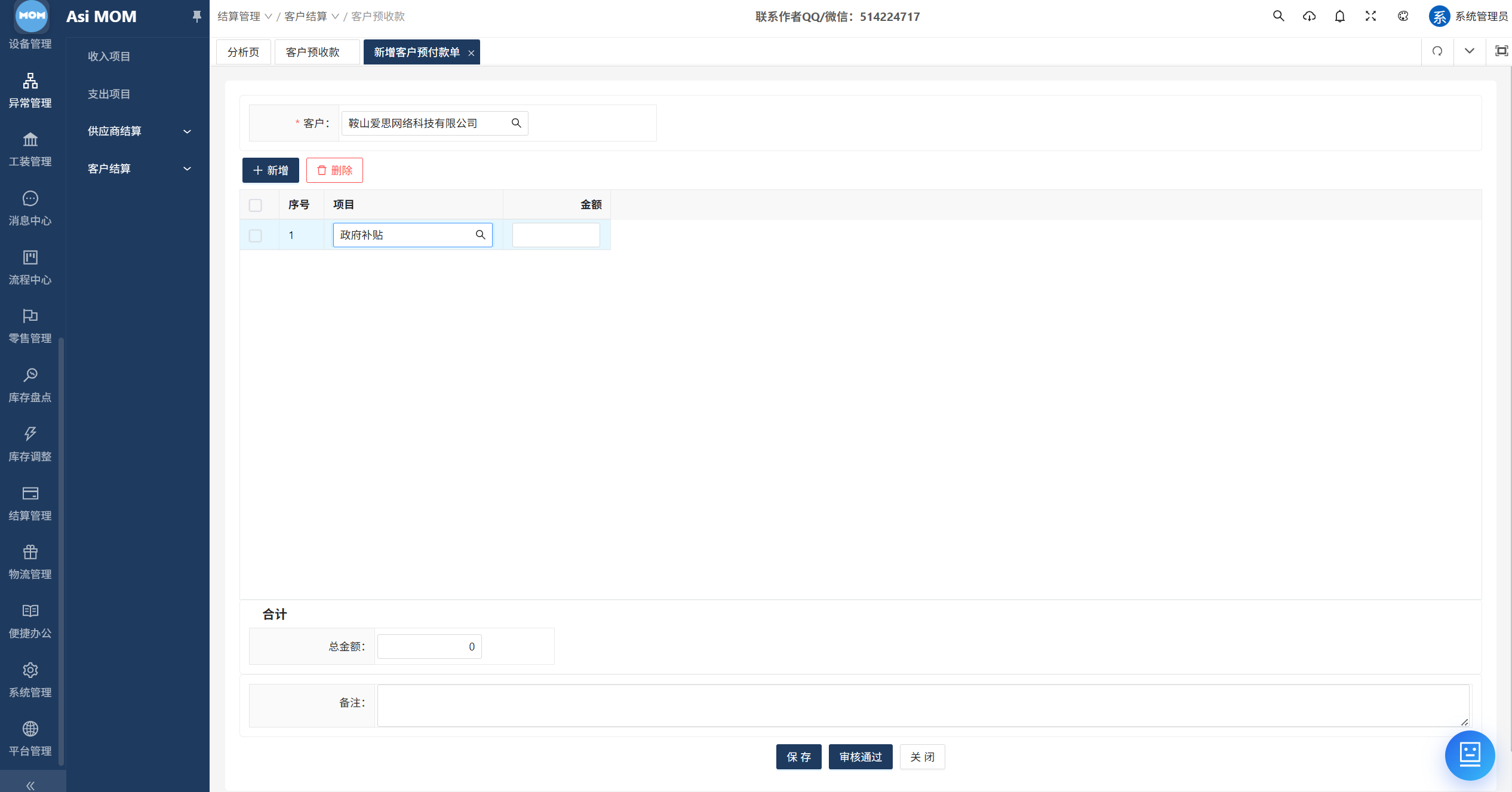
Task: Expand the 供应商结算 submenu
Action: pyautogui.click(x=139, y=131)
